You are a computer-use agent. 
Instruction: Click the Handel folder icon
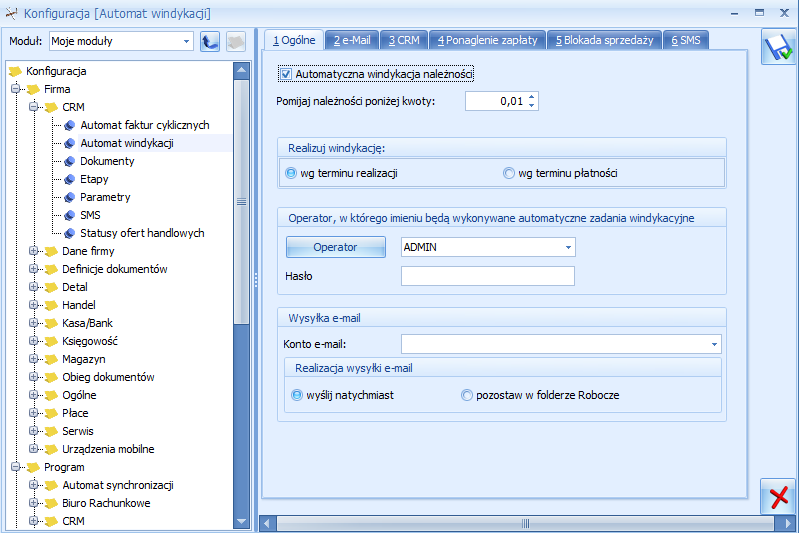[51, 305]
